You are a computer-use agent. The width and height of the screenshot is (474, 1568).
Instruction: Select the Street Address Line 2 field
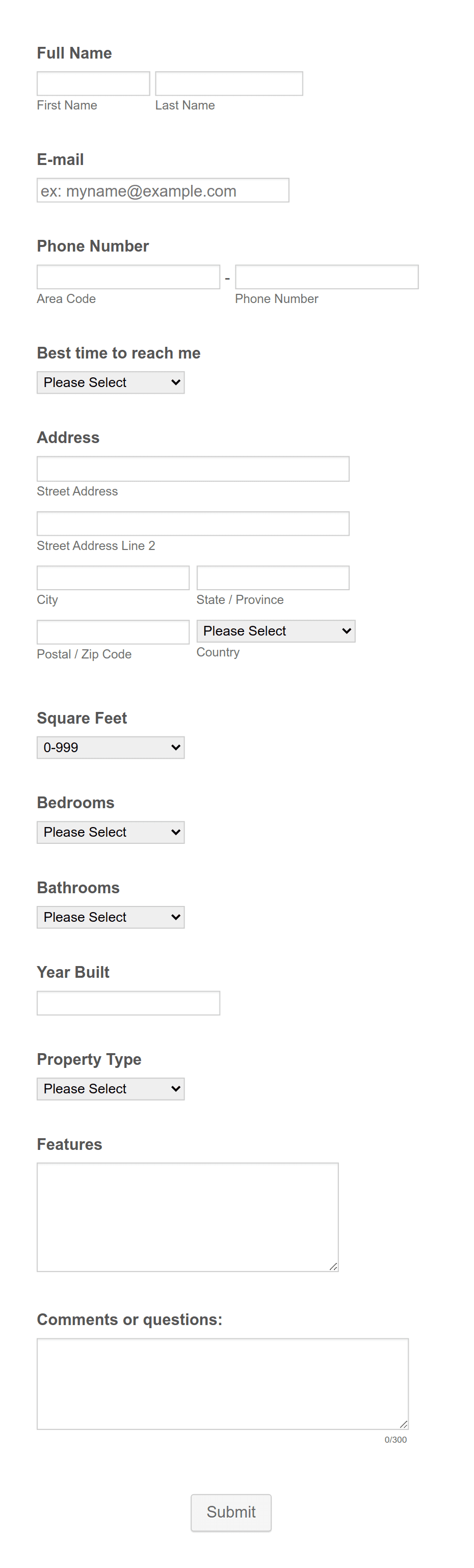click(x=193, y=524)
